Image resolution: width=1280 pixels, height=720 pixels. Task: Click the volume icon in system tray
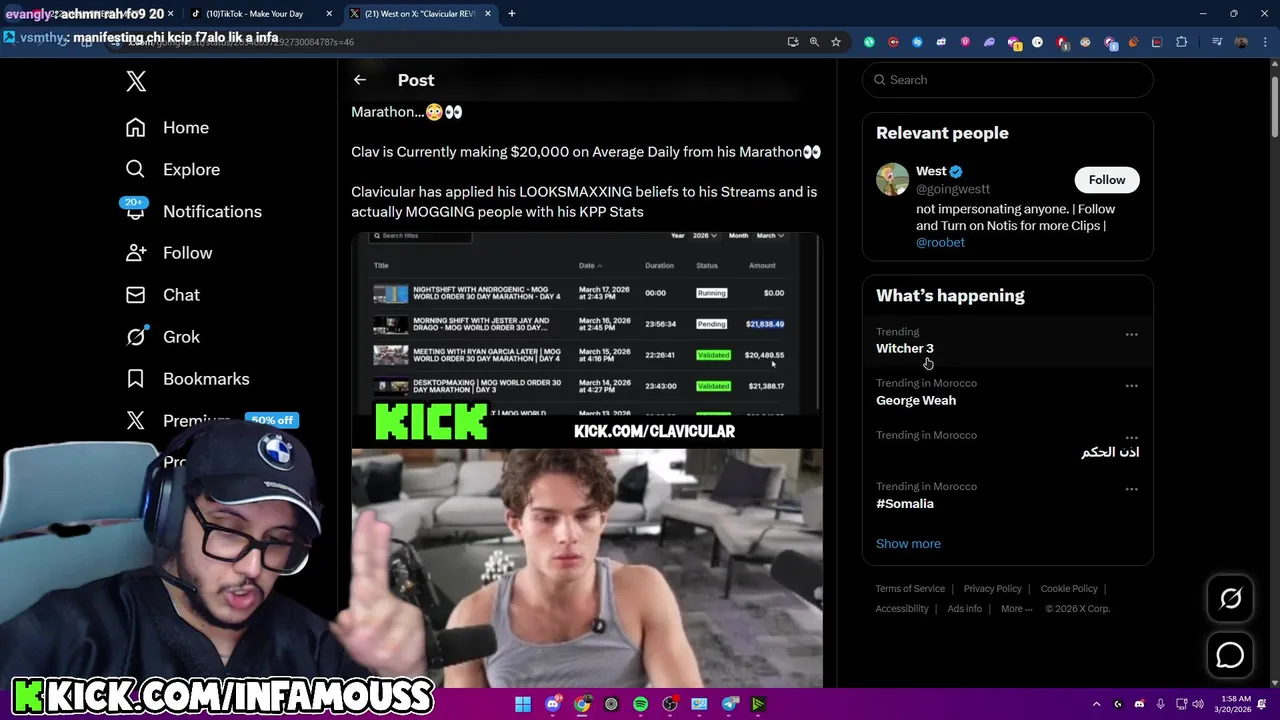point(1198,704)
